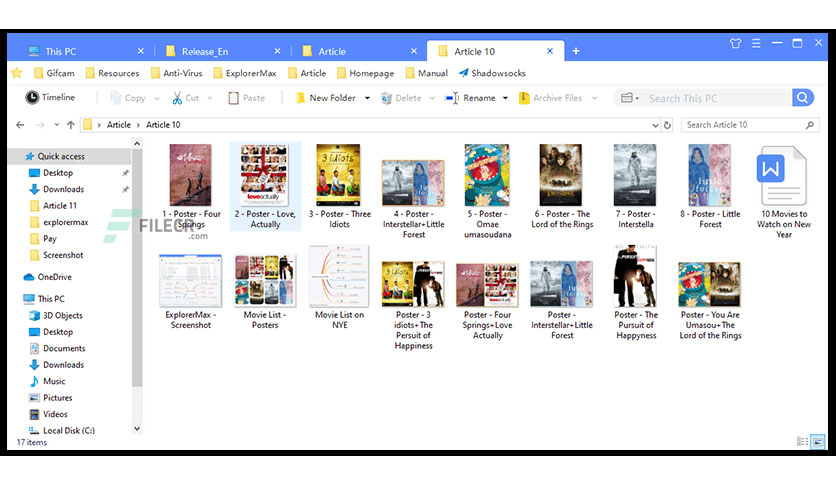836x484 pixels.
Task: Click the Rename tool
Action: click(470, 98)
